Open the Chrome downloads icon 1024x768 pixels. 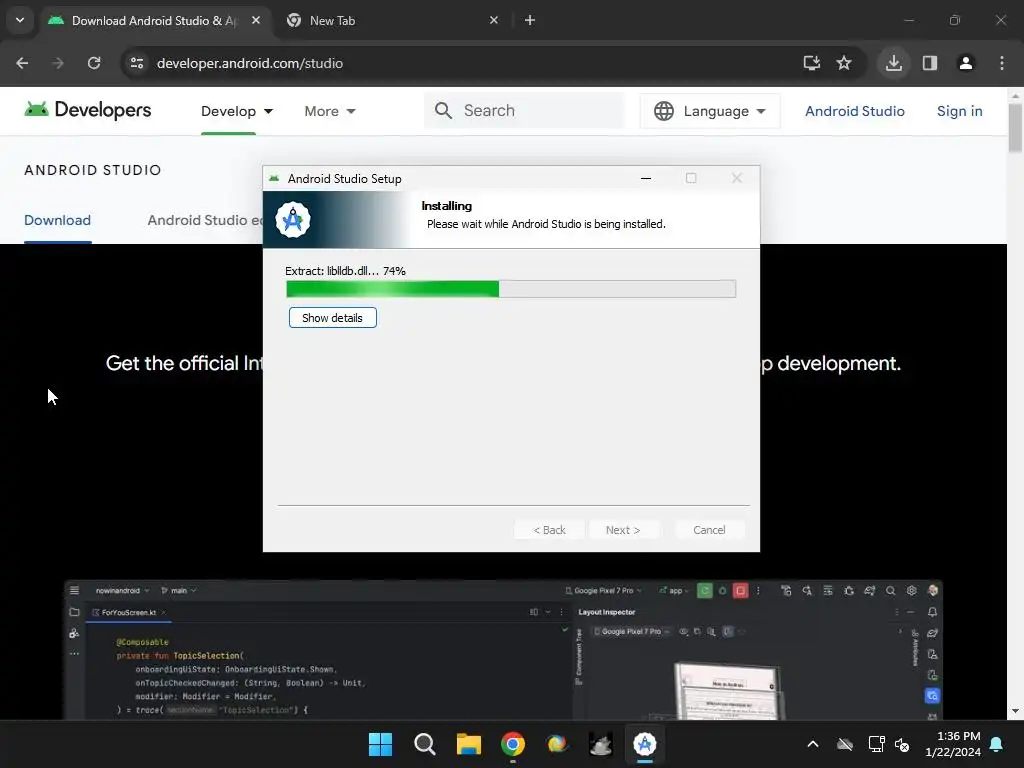coord(893,63)
